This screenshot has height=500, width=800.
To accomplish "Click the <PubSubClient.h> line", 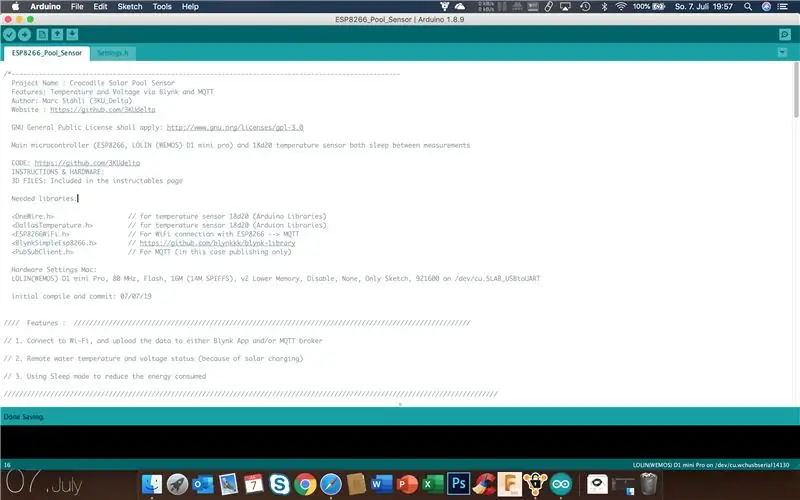I will 42,252.
